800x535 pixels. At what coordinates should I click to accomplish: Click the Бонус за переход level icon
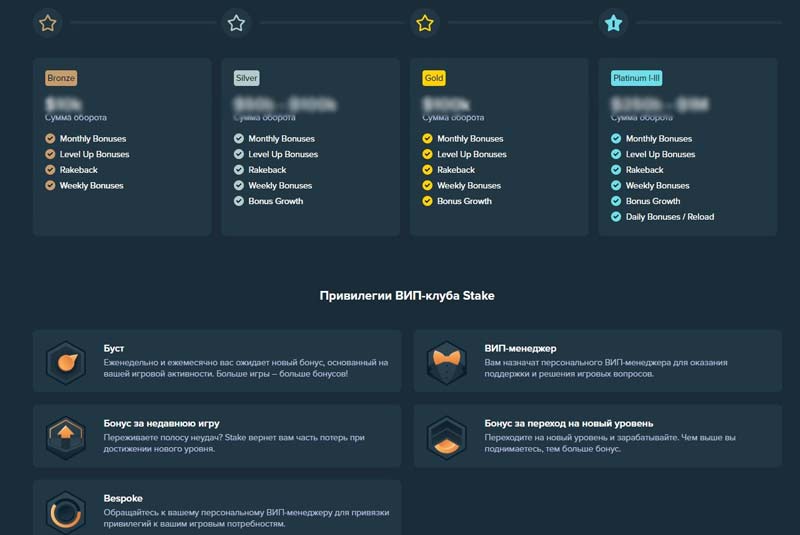pos(446,437)
